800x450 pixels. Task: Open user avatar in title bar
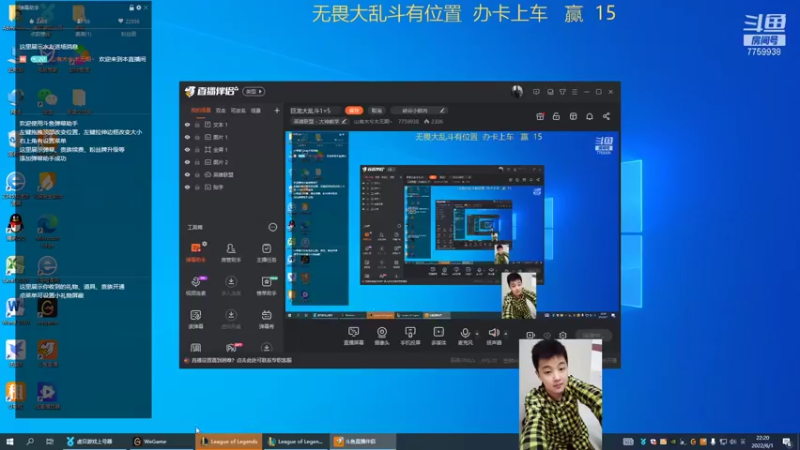[x=517, y=91]
